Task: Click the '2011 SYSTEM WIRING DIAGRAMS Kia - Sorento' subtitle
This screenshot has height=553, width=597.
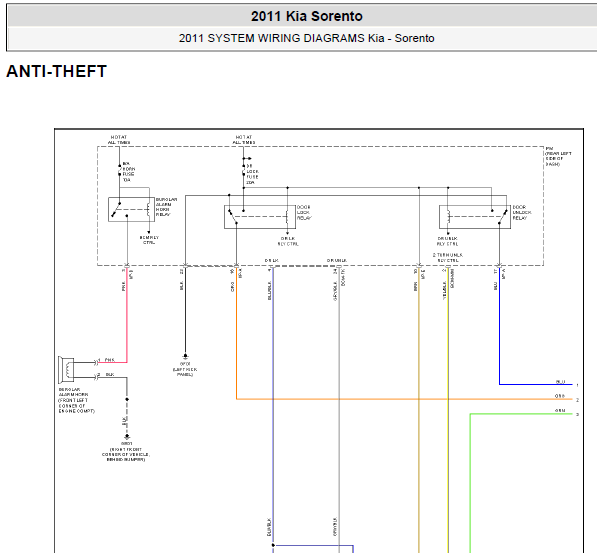Action: [x=306, y=38]
